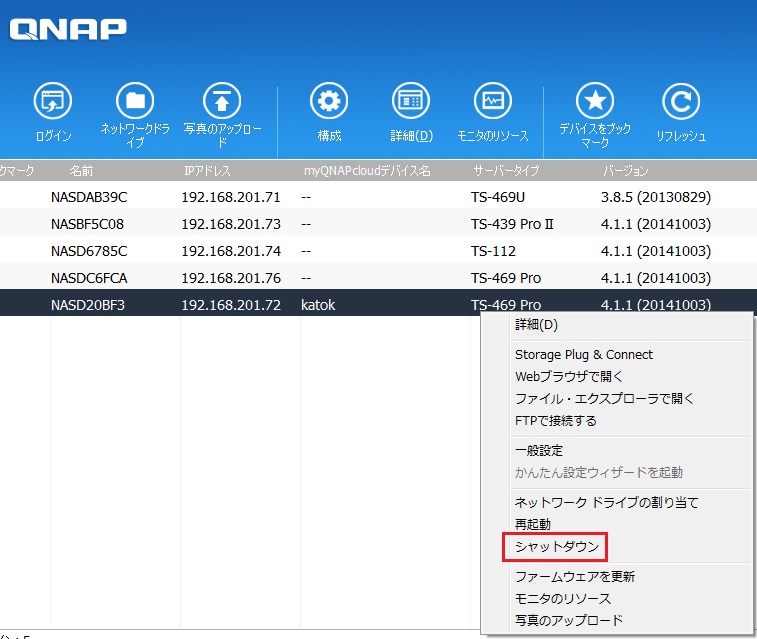Open 一般設定 from the context menu

[x=539, y=451]
